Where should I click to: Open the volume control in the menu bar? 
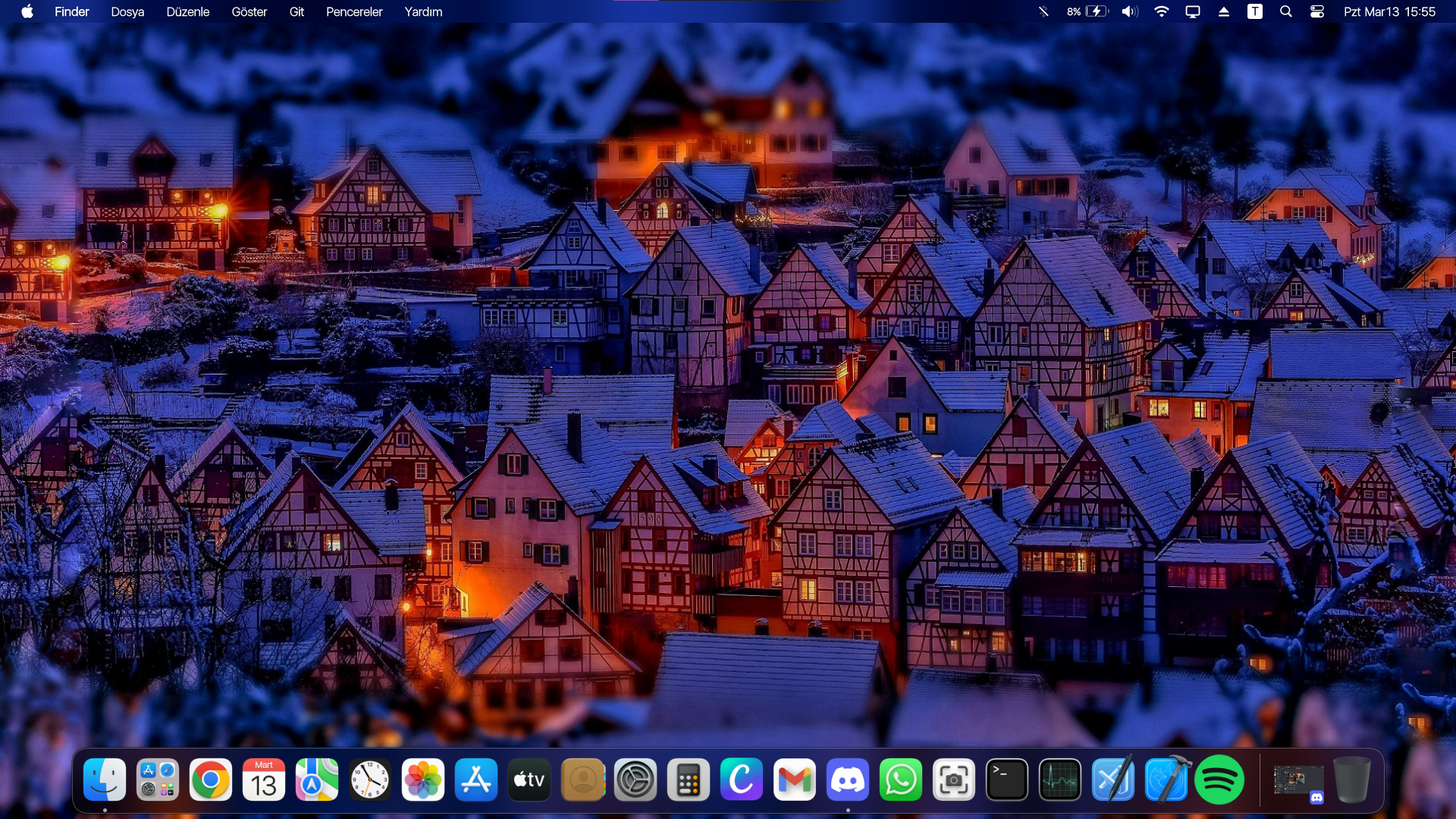(x=1130, y=11)
